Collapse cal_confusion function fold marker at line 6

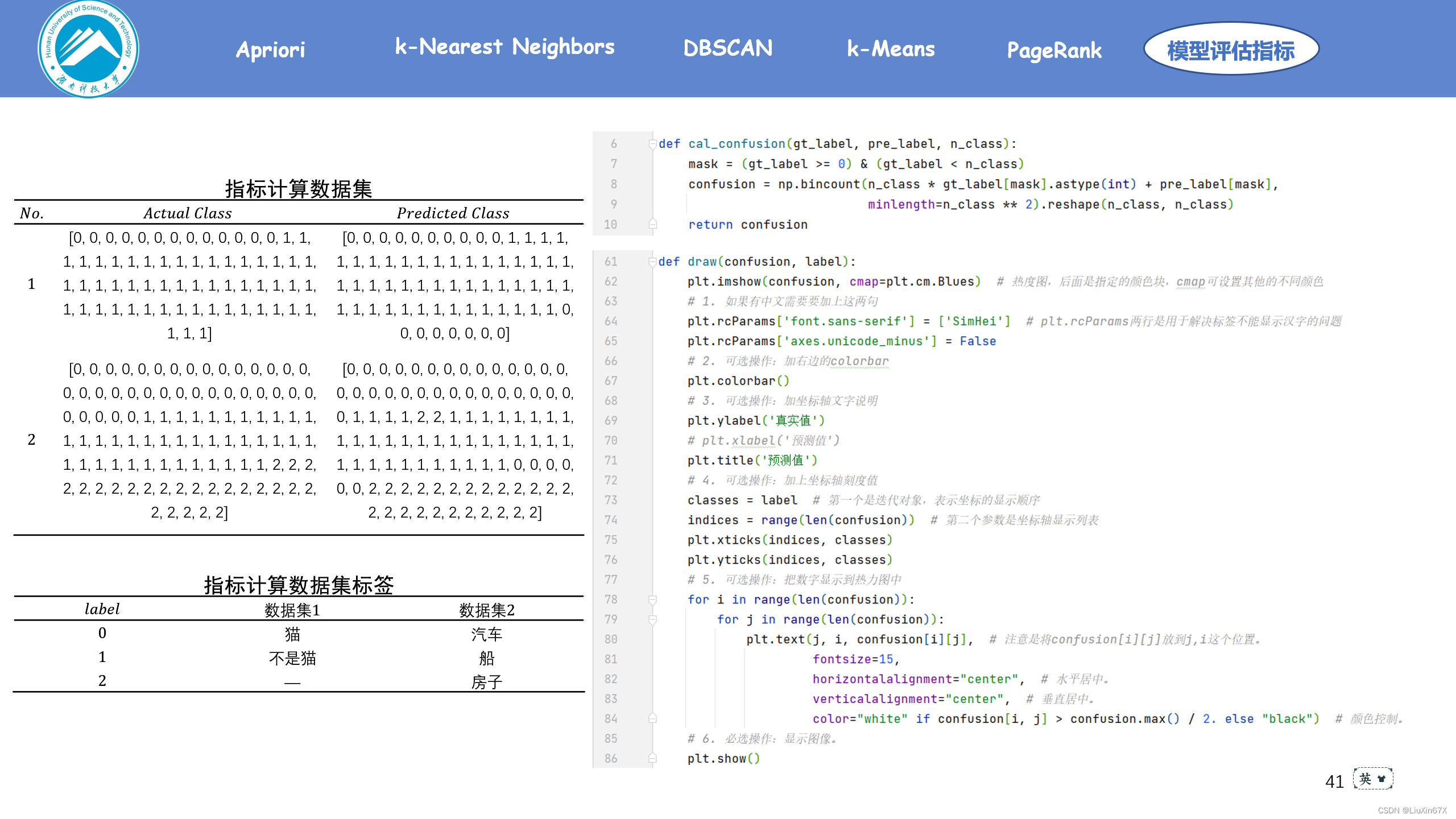coord(653,144)
